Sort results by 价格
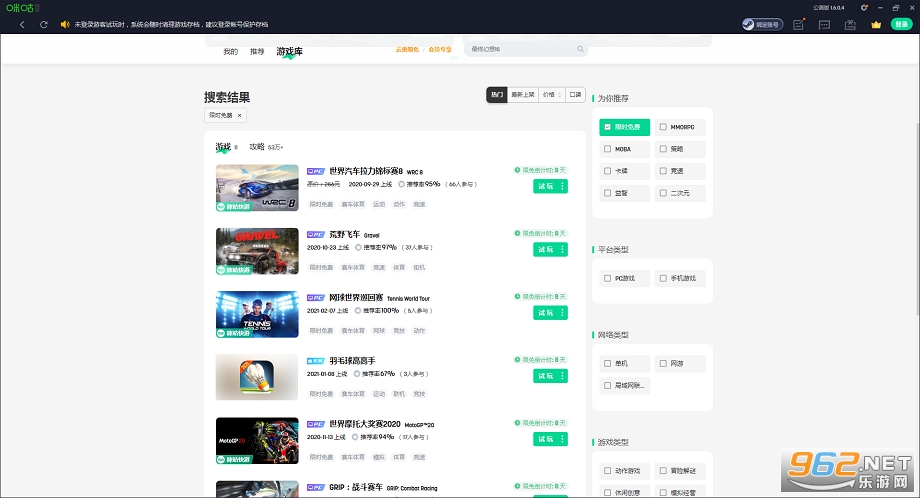The height and width of the screenshot is (498, 920). click(x=552, y=94)
